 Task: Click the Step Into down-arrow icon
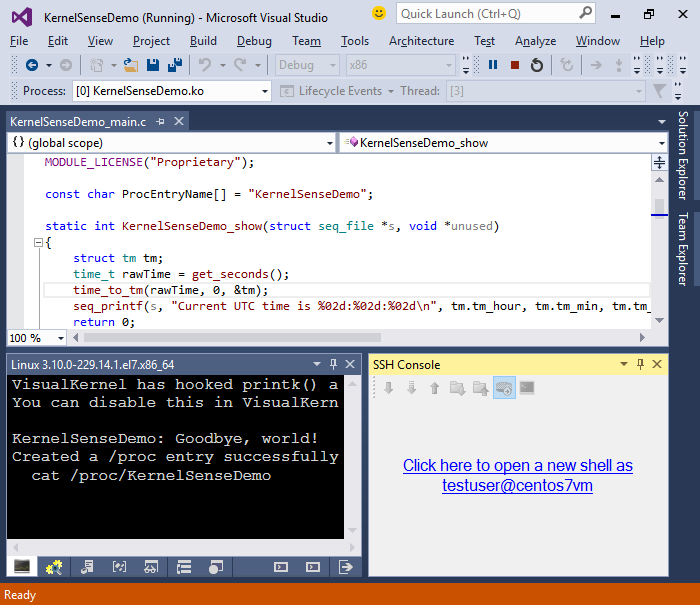[619, 65]
